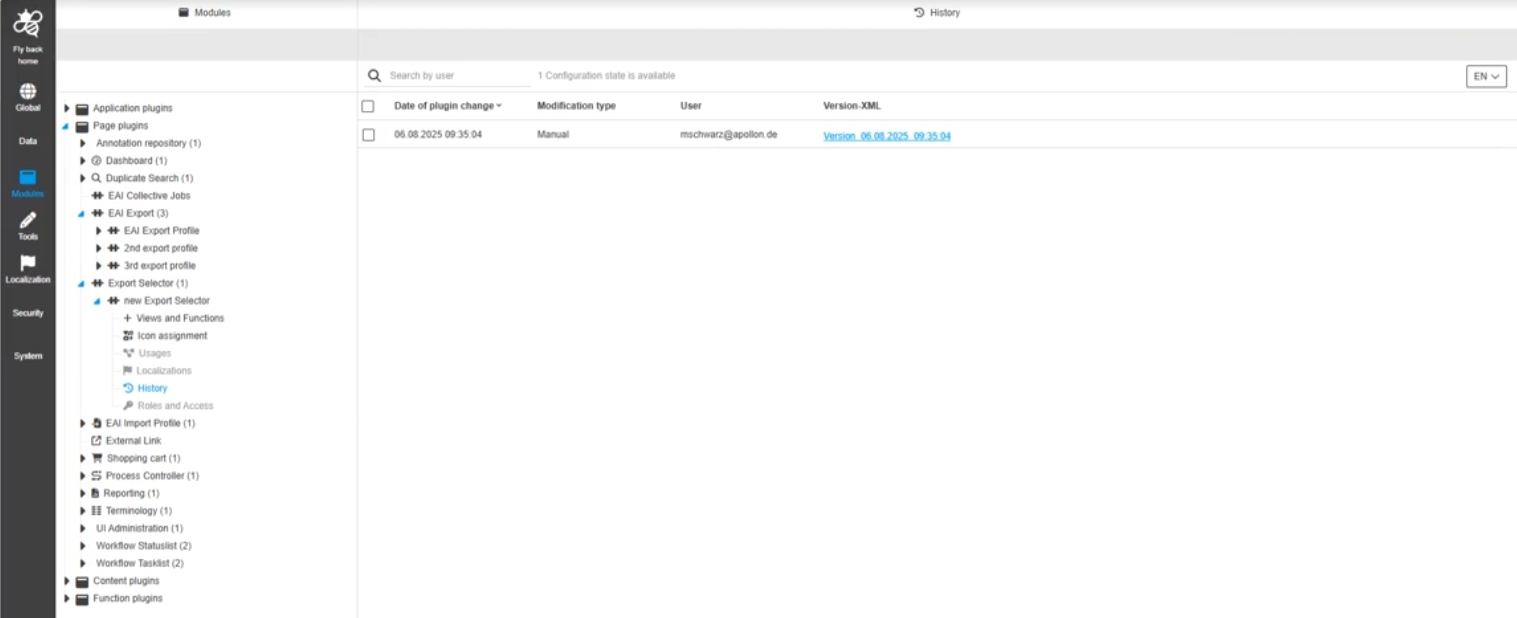Collapse the new Export Selector node
Viewport: 1517px width, 618px height.
pos(98,301)
